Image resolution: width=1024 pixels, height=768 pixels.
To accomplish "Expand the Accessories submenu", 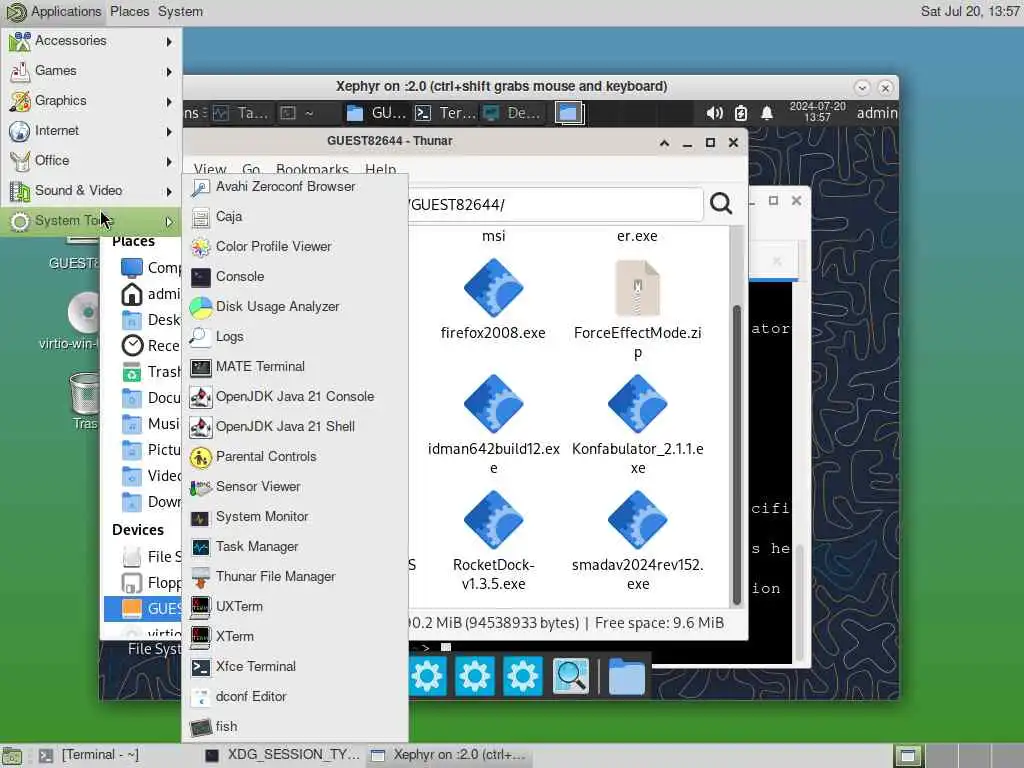I will 91,41.
